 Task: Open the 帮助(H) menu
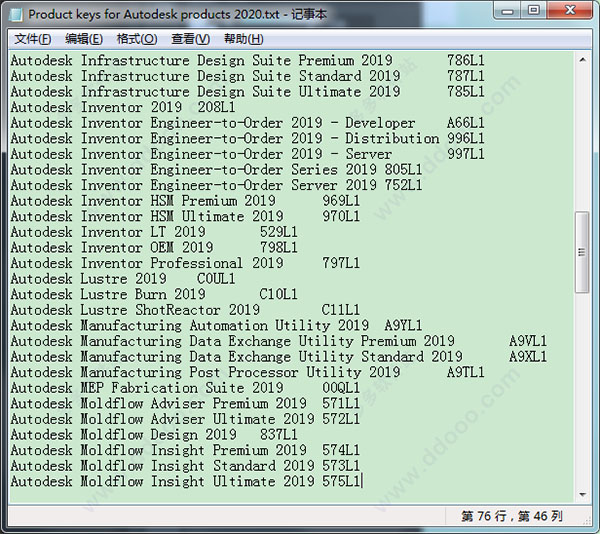tap(243, 39)
